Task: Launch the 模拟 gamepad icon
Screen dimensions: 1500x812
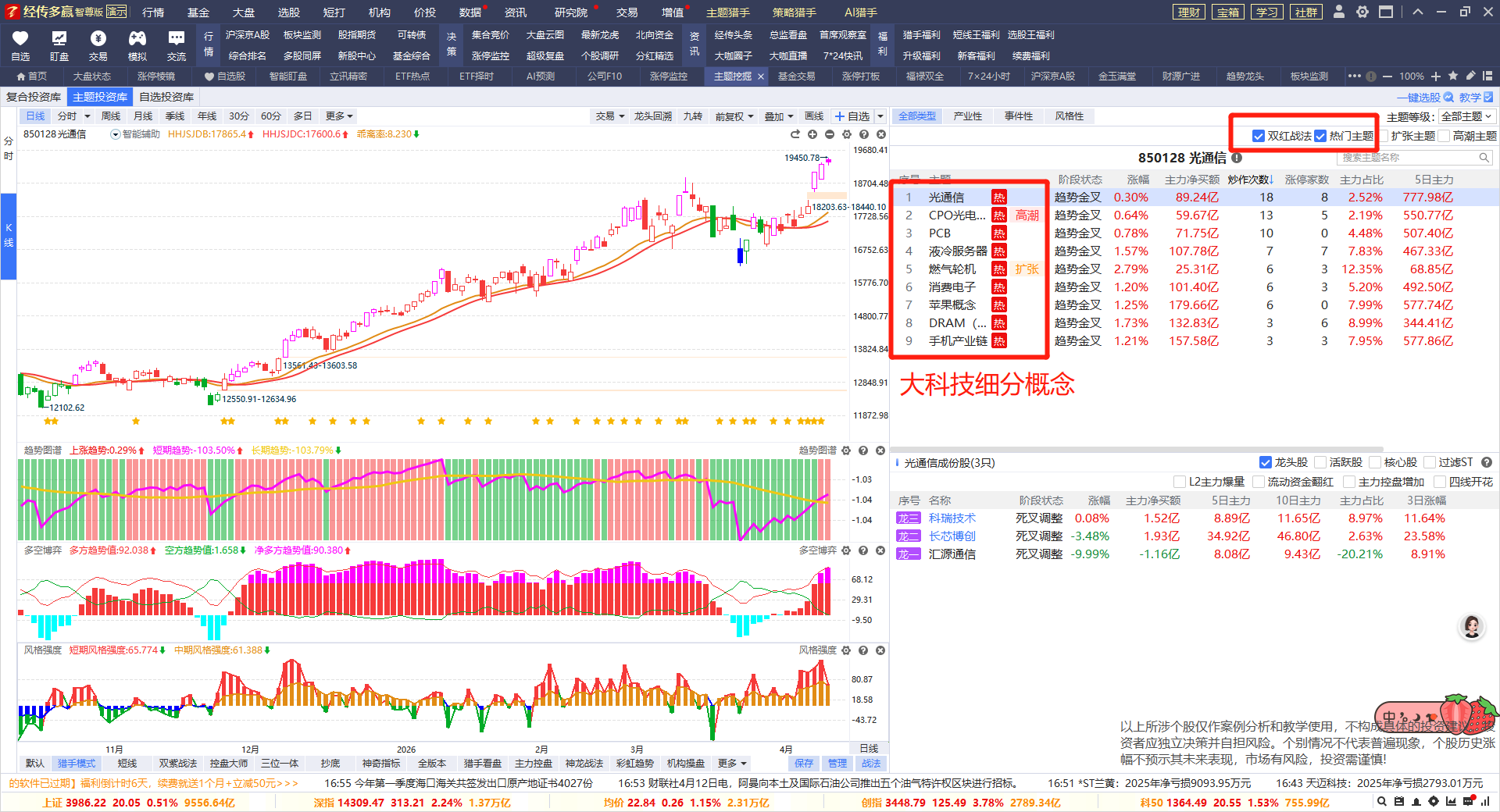Action: [137, 39]
